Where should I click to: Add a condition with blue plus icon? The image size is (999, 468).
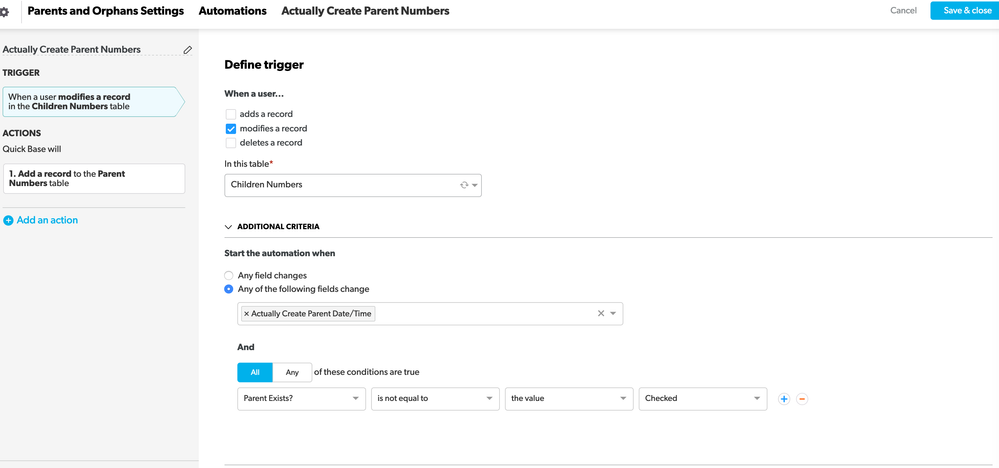(784, 399)
